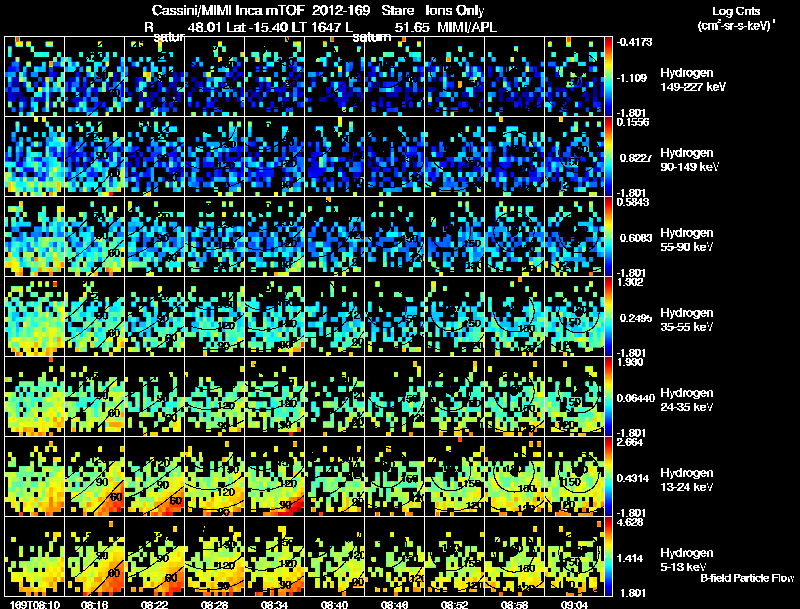Click the '(cm²-sr-s-keV)' units label
The width and height of the screenshot is (800, 609).
735,26
